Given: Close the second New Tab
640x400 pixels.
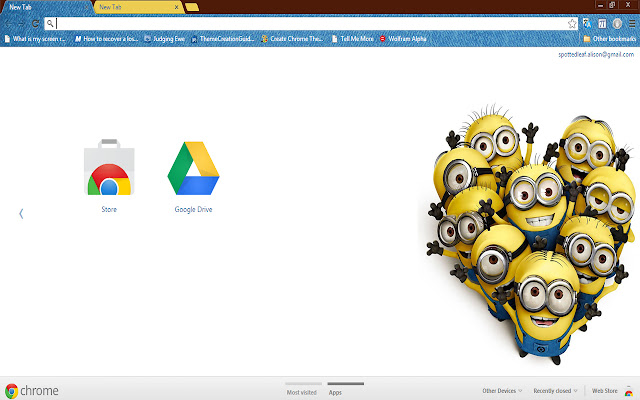Looking at the screenshot, I should click(x=176, y=7).
